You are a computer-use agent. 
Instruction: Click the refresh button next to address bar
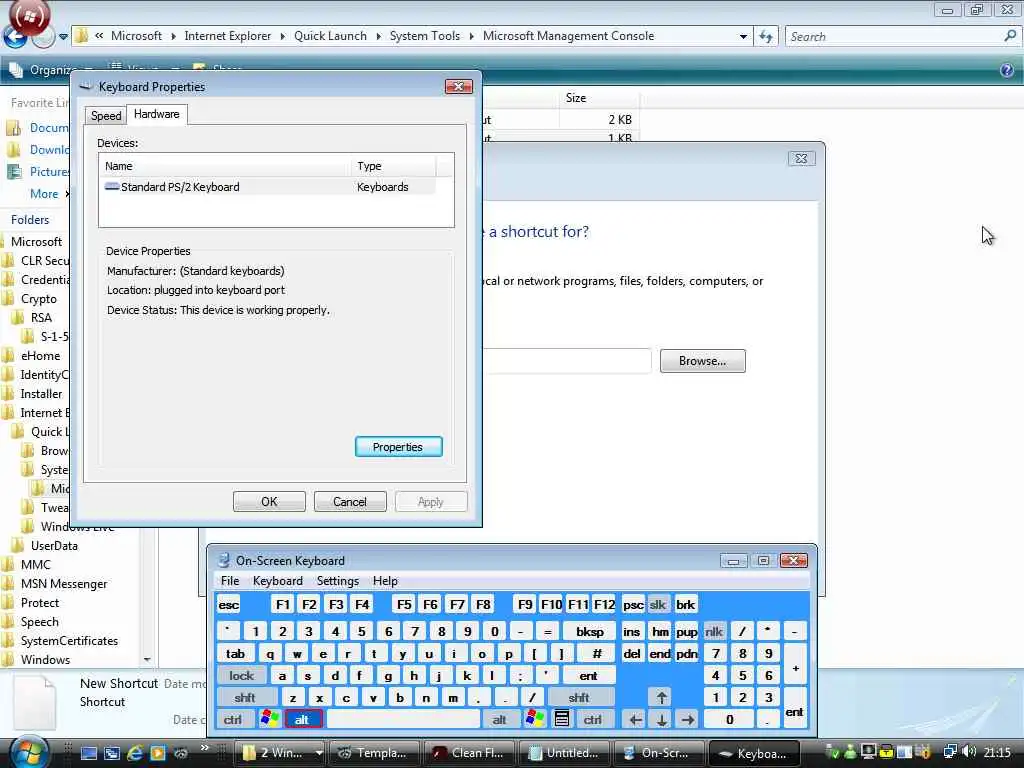(x=766, y=37)
